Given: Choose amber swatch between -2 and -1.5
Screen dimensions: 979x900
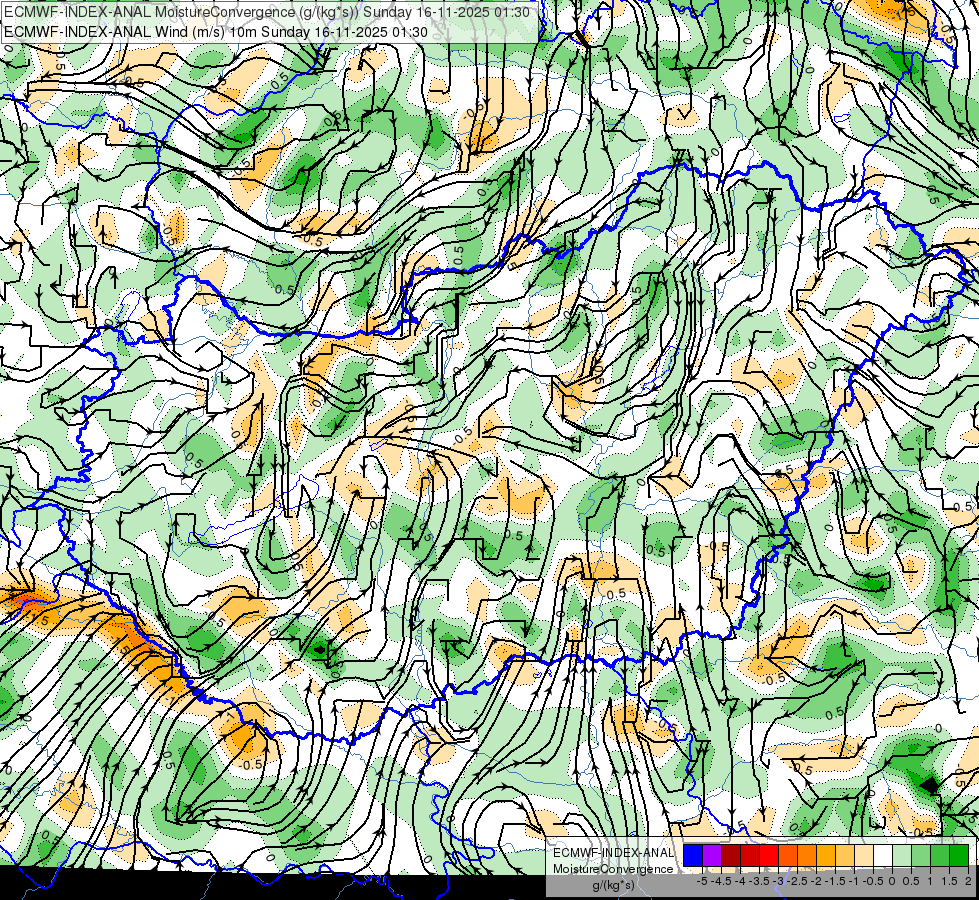Looking at the screenshot, I should point(826,855).
